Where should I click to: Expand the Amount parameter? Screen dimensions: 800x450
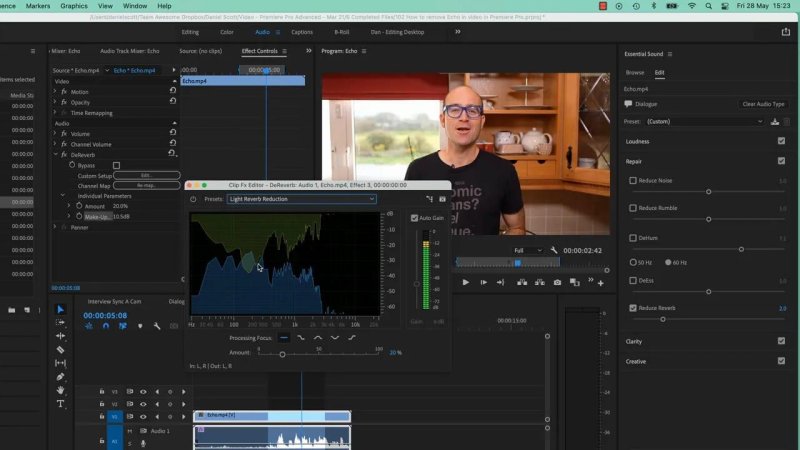click(69, 206)
